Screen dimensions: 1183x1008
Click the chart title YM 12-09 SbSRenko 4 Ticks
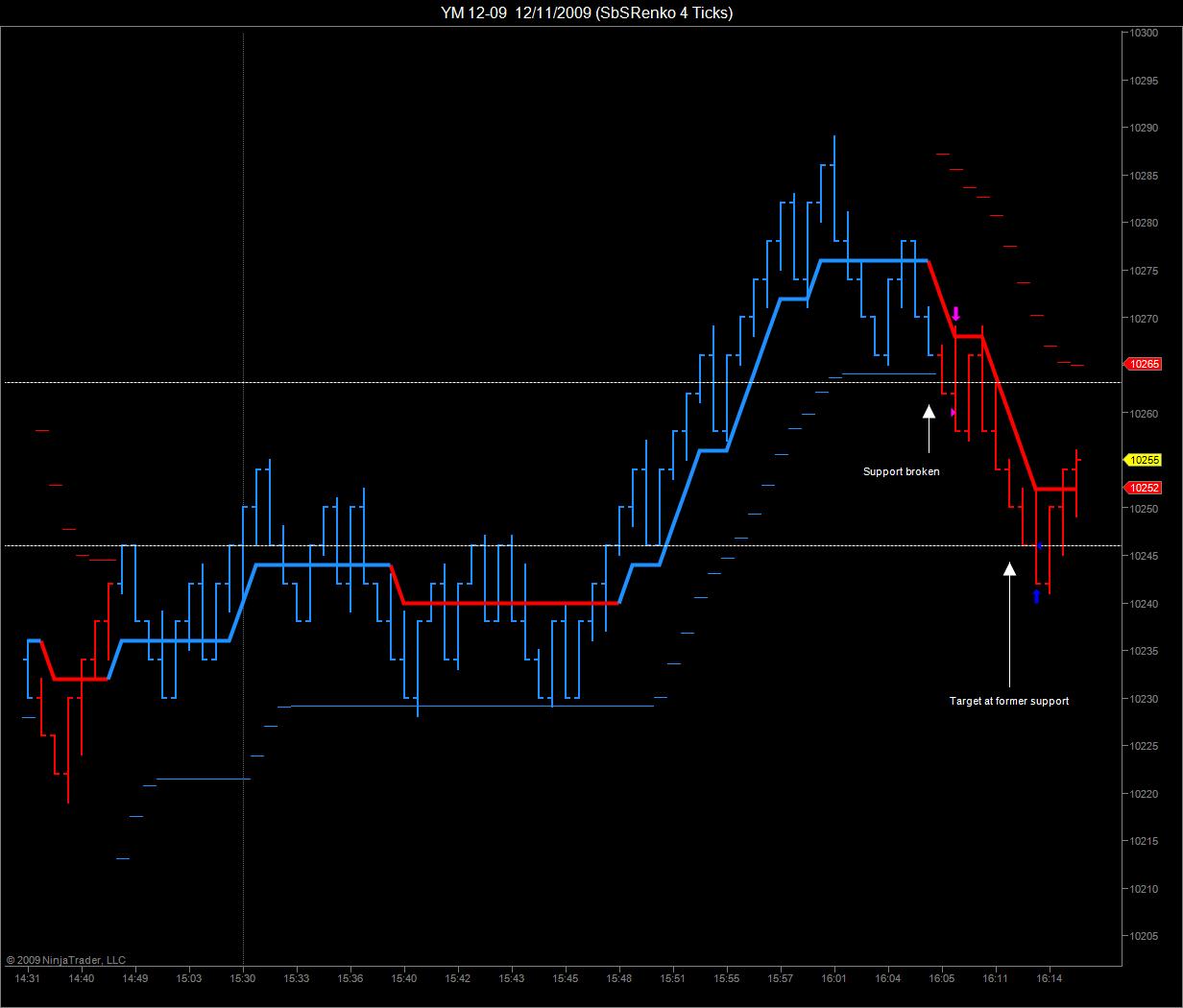pos(588,12)
